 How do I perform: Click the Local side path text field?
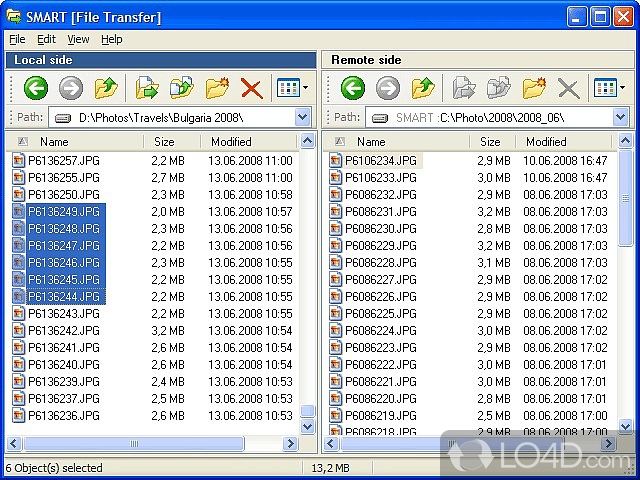point(180,118)
